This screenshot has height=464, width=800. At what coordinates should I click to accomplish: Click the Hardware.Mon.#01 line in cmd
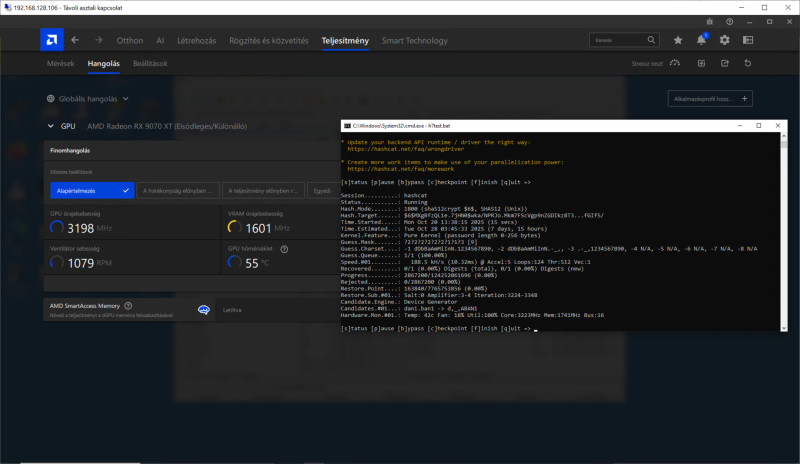click(x=472, y=315)
